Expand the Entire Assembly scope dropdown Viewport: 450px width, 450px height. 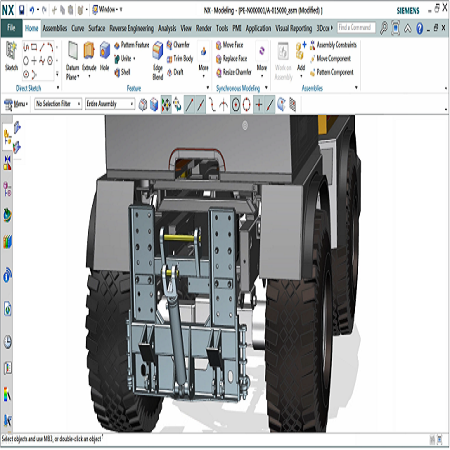[x=110, y=104]
